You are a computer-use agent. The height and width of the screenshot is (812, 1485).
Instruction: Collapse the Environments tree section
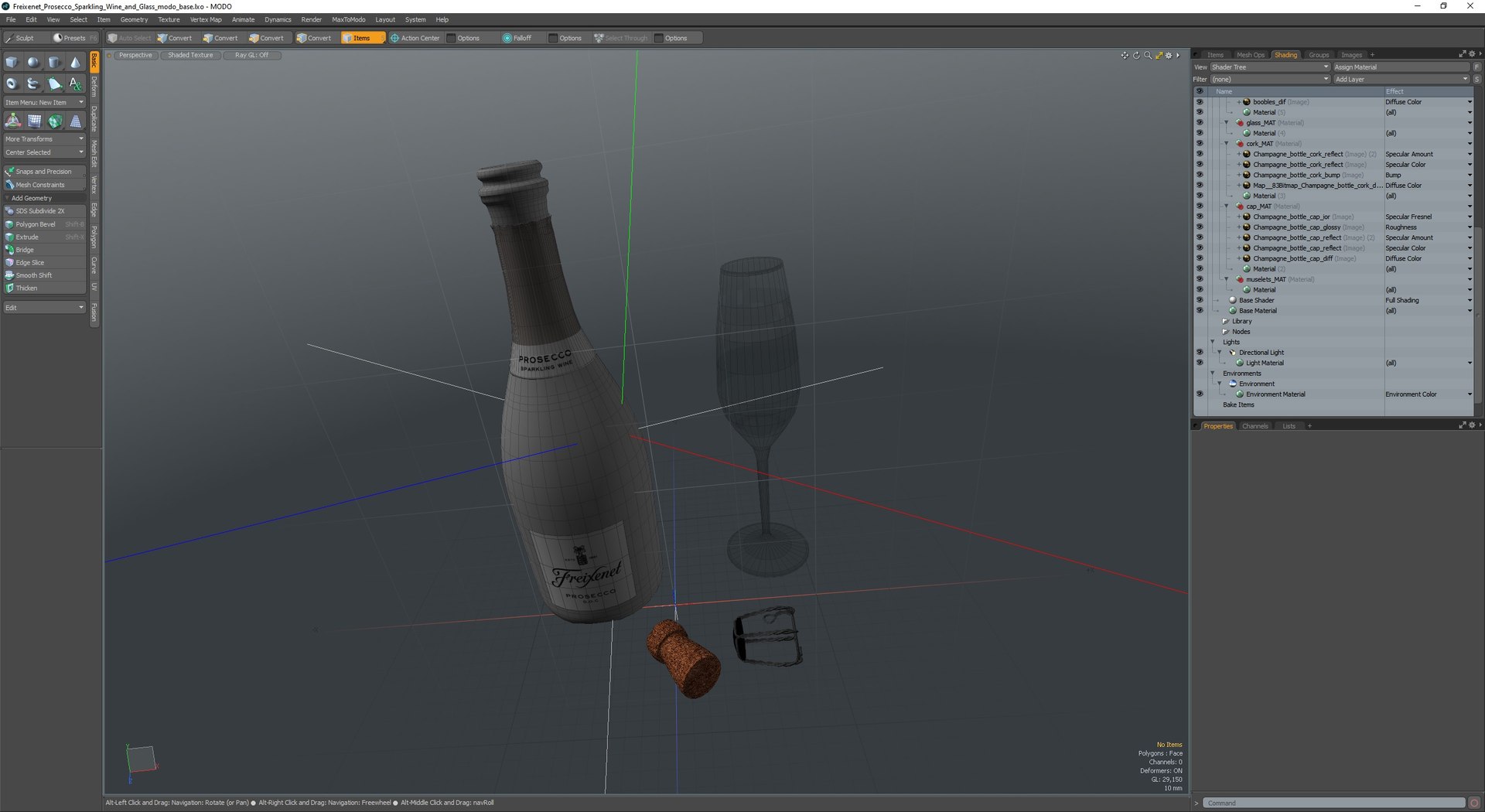tap(1212, 374)
